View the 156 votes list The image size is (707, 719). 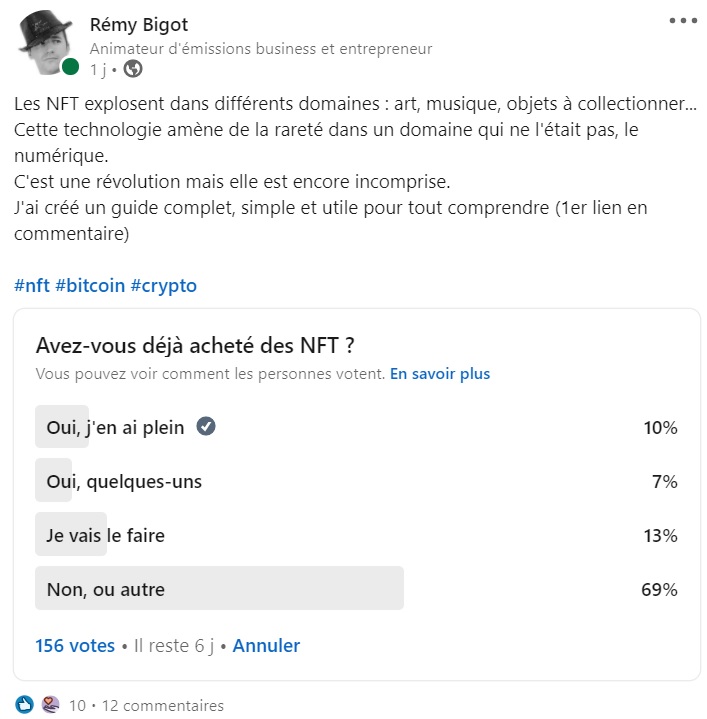click(x=75, y=646)
